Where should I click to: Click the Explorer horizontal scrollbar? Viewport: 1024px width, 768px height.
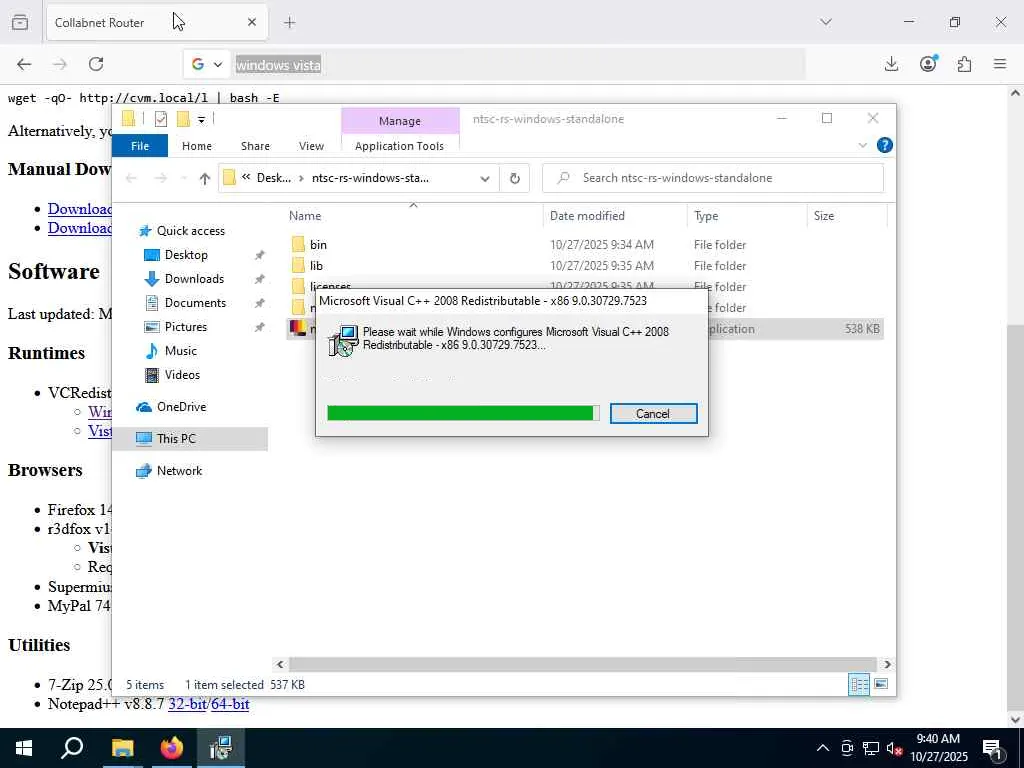(583, 664)
